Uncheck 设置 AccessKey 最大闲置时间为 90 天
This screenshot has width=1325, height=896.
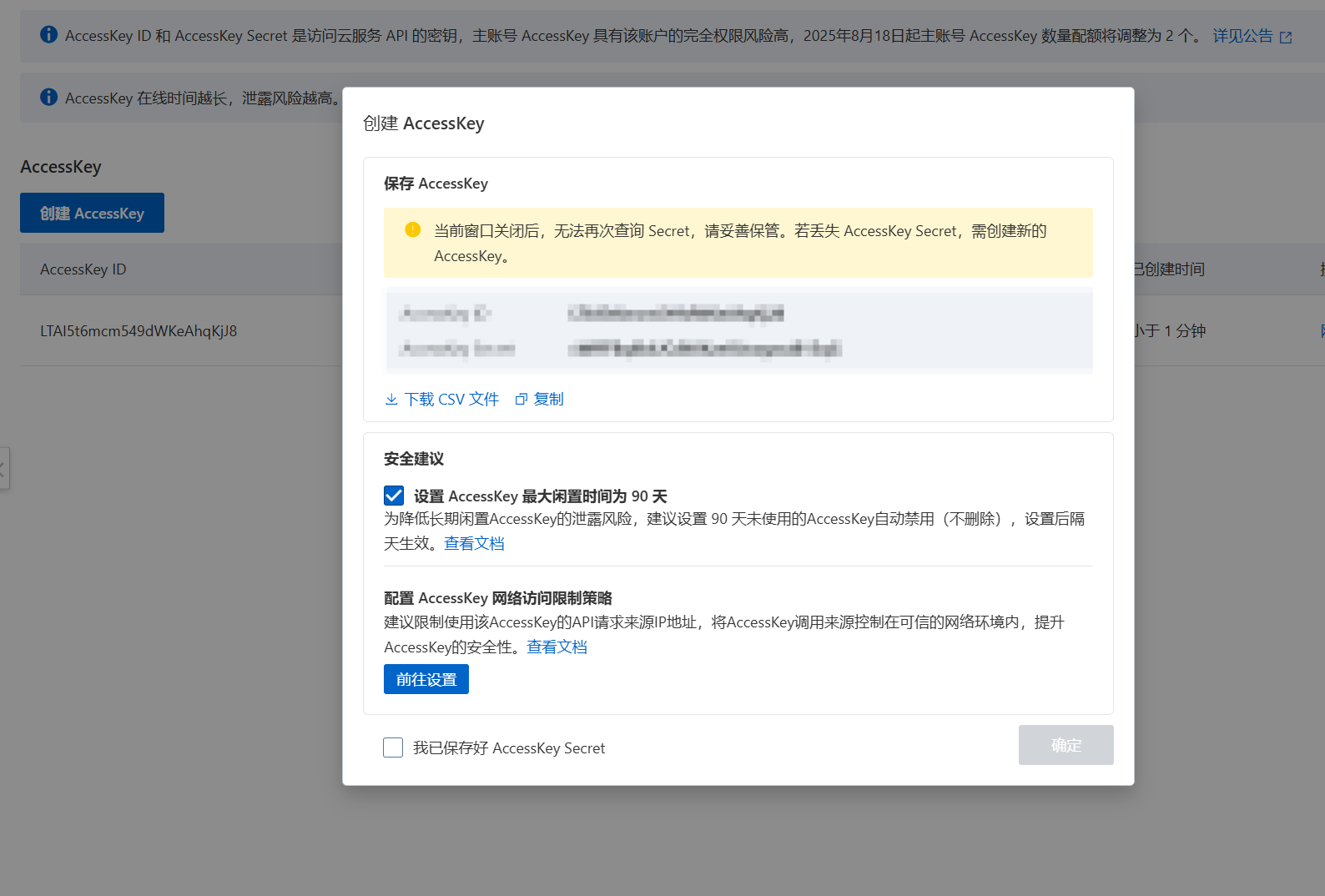[x=394, y=496]
